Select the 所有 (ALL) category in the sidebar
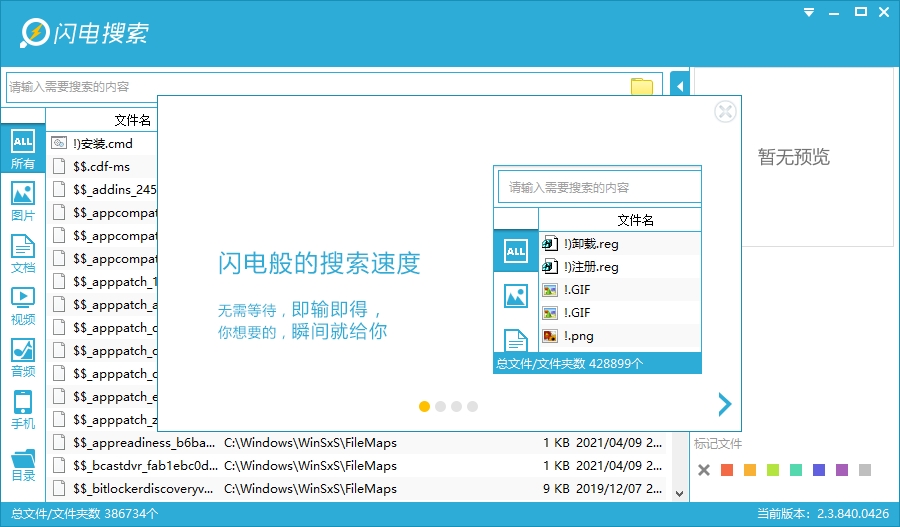Viewport: 900px width, 527px height. (23, 149)
